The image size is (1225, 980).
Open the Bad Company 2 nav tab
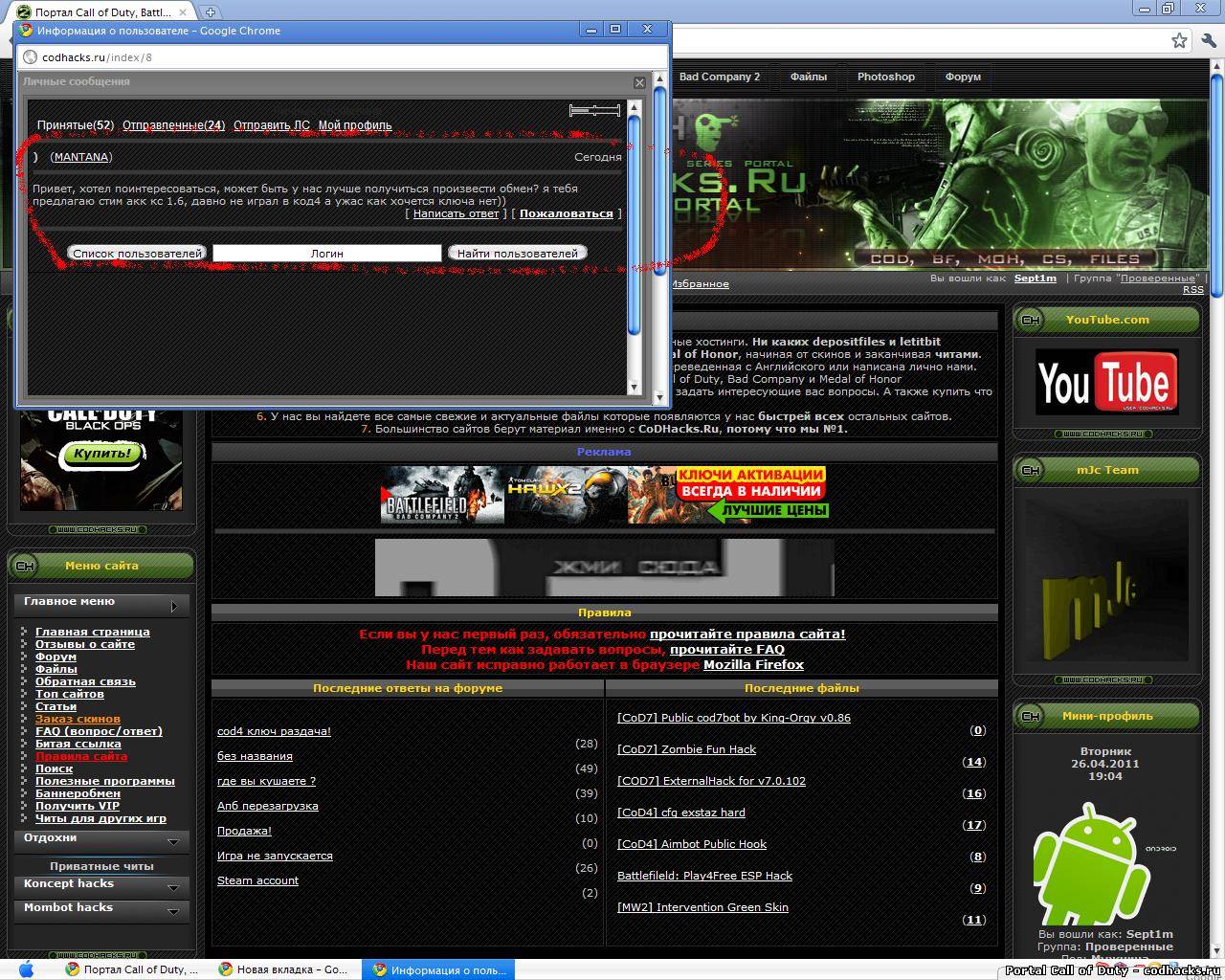[x=719, y=77]
